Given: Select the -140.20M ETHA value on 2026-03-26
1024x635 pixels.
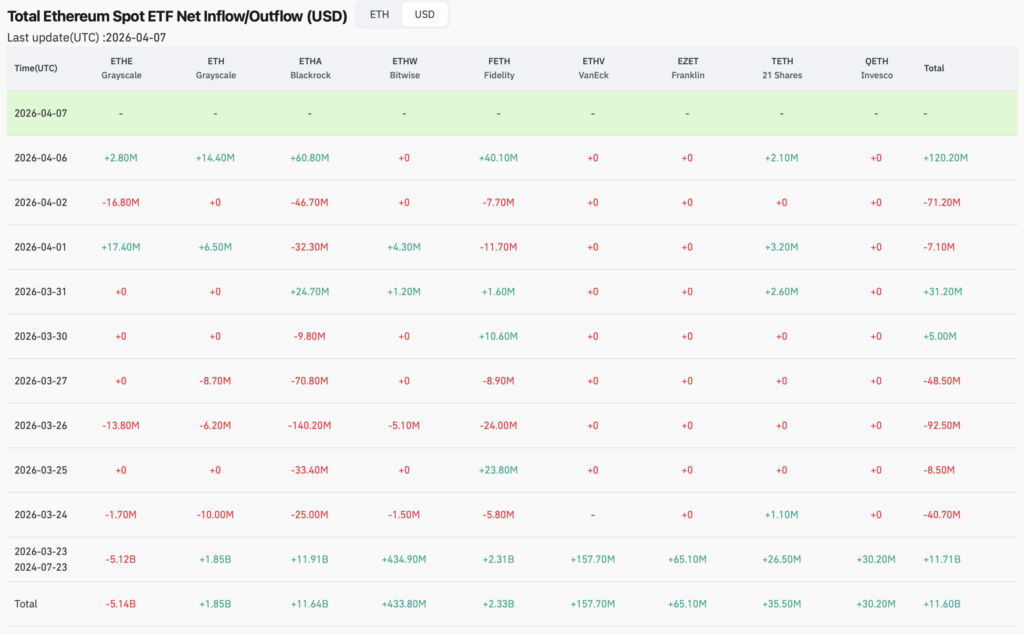Looking at the screenshot, I should point(309,425).
